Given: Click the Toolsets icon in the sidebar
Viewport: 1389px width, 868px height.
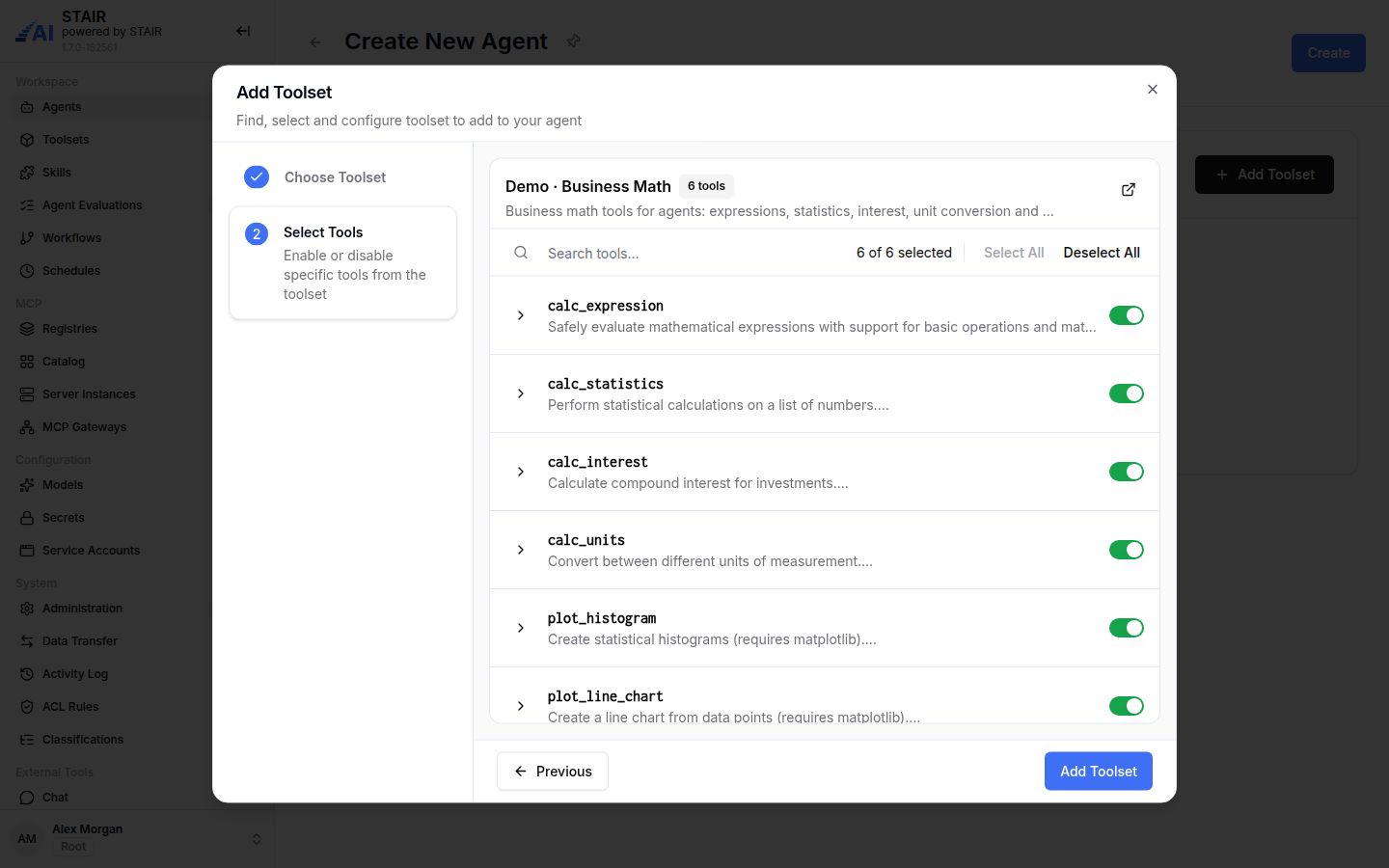Looking at the screenshot, I should [27, 140].
